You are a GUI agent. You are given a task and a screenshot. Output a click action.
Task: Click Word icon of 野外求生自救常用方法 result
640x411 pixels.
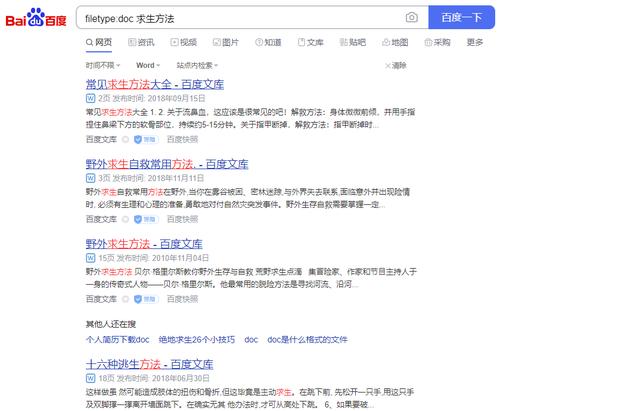[90, 178]
